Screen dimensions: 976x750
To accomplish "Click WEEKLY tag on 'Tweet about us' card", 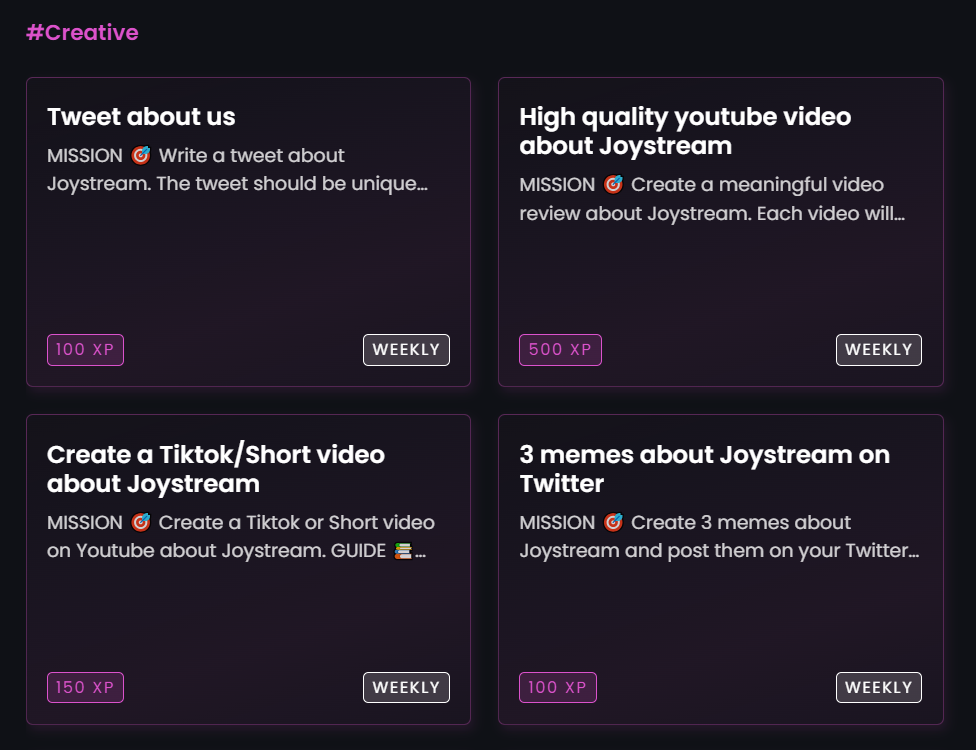I will click(x=406, y=350).
